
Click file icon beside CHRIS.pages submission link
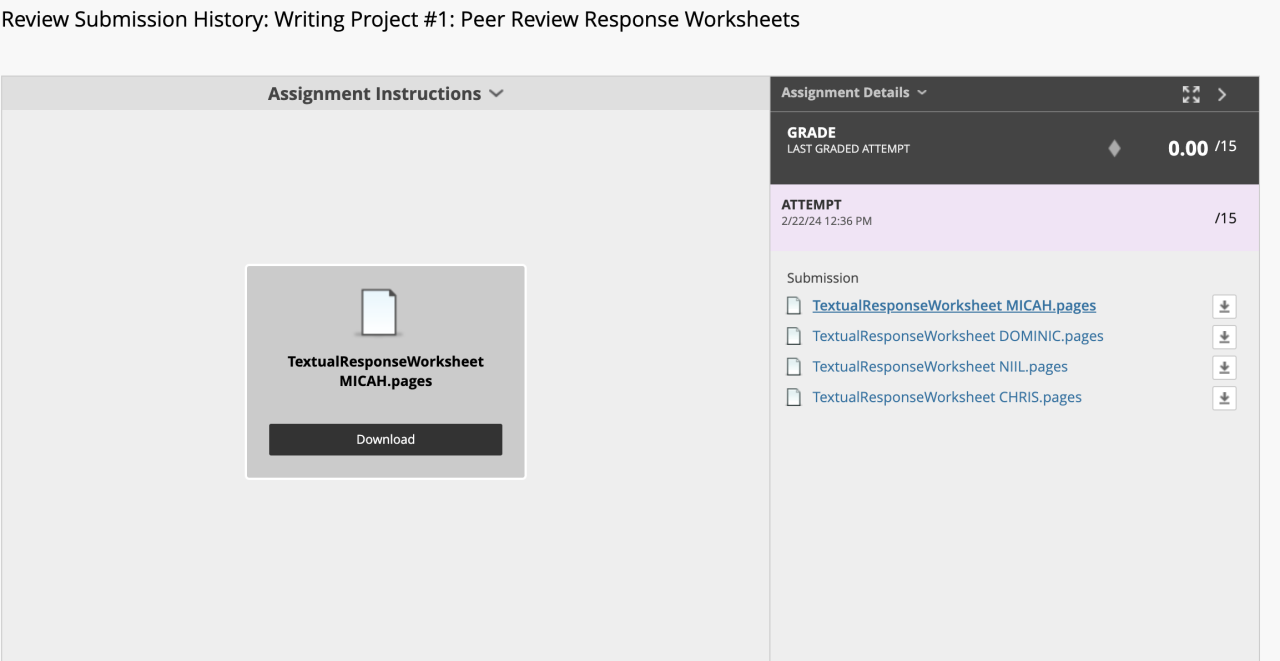click(794, 397)
